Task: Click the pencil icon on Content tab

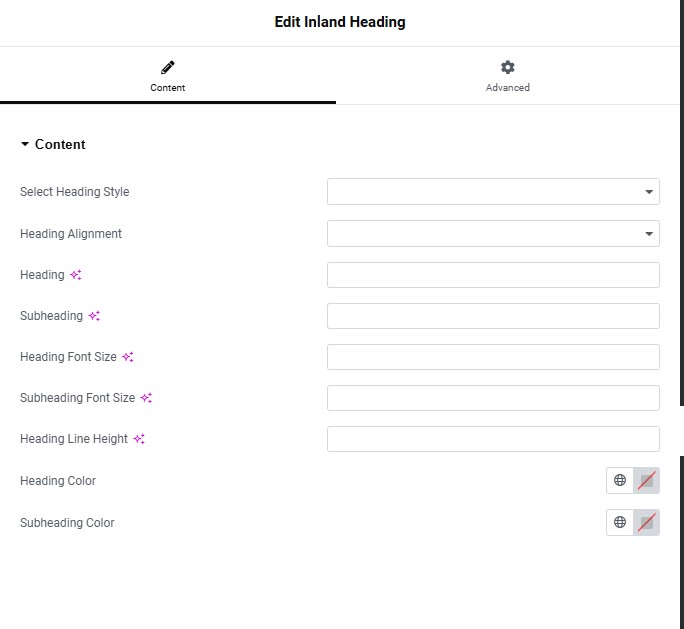Action: coord(168,68)
